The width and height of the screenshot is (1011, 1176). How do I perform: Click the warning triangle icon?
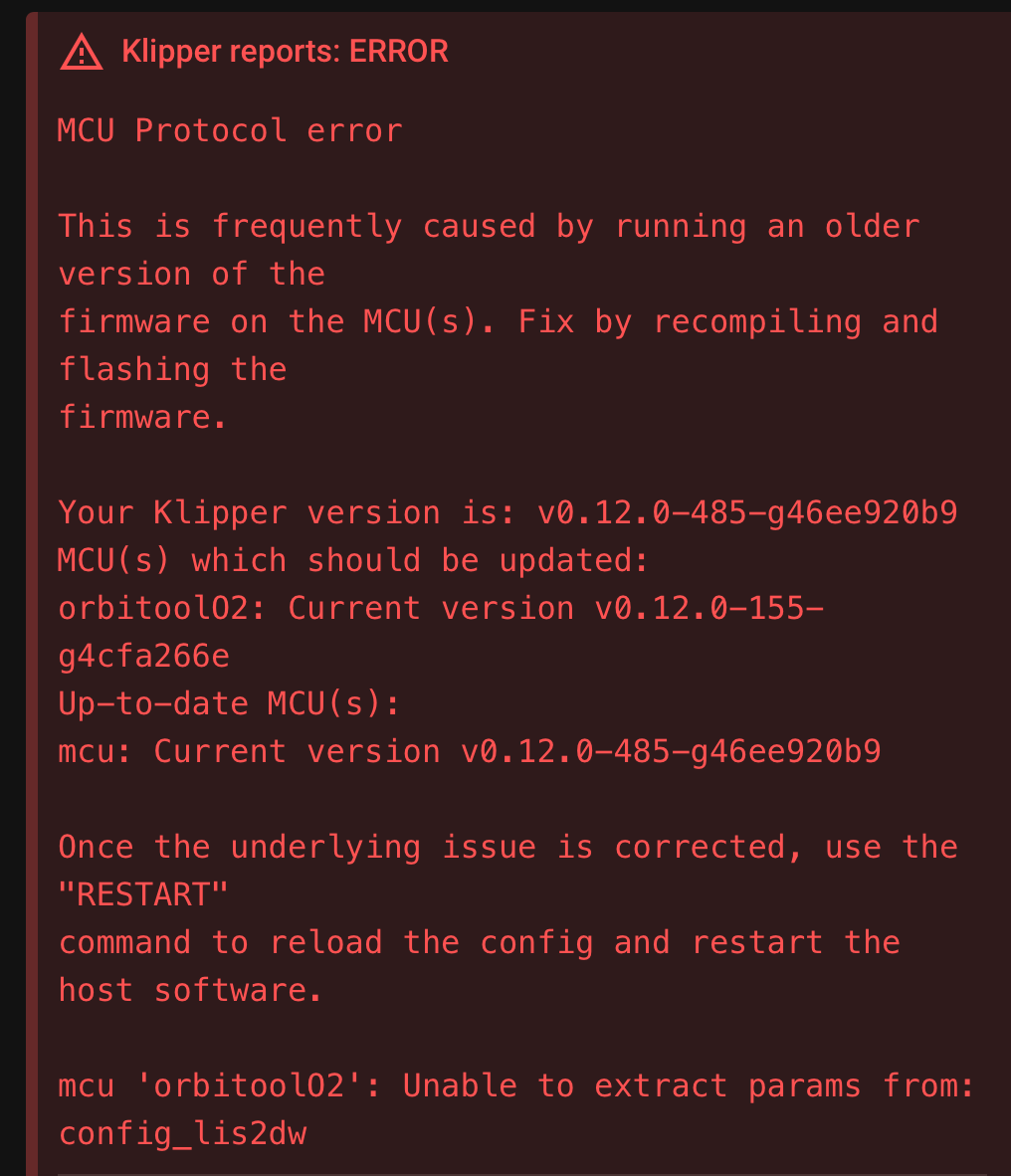pos(82,52)
